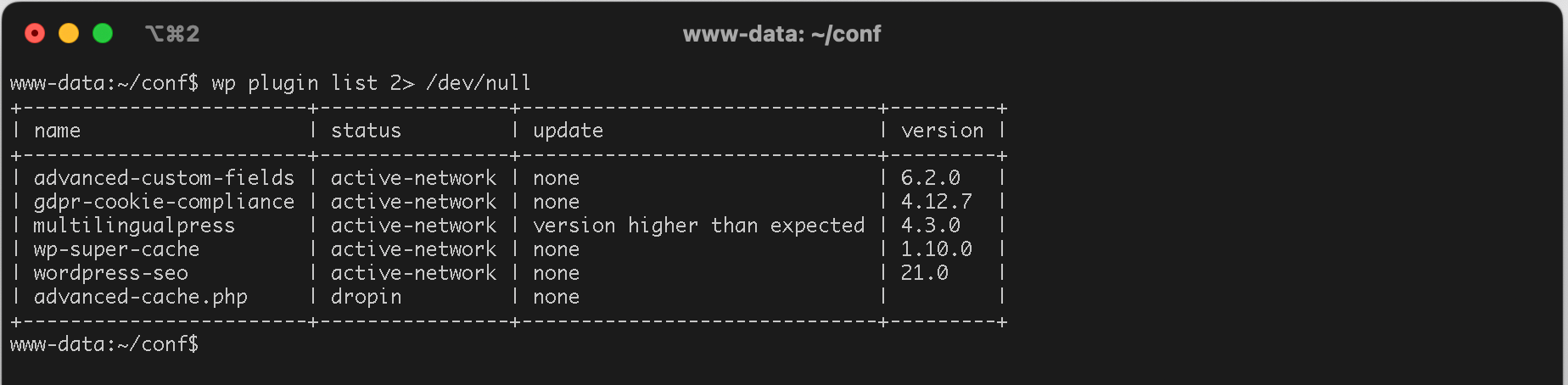
Task: Click the multilingualpress plugin name
Action: pos(134,226)
